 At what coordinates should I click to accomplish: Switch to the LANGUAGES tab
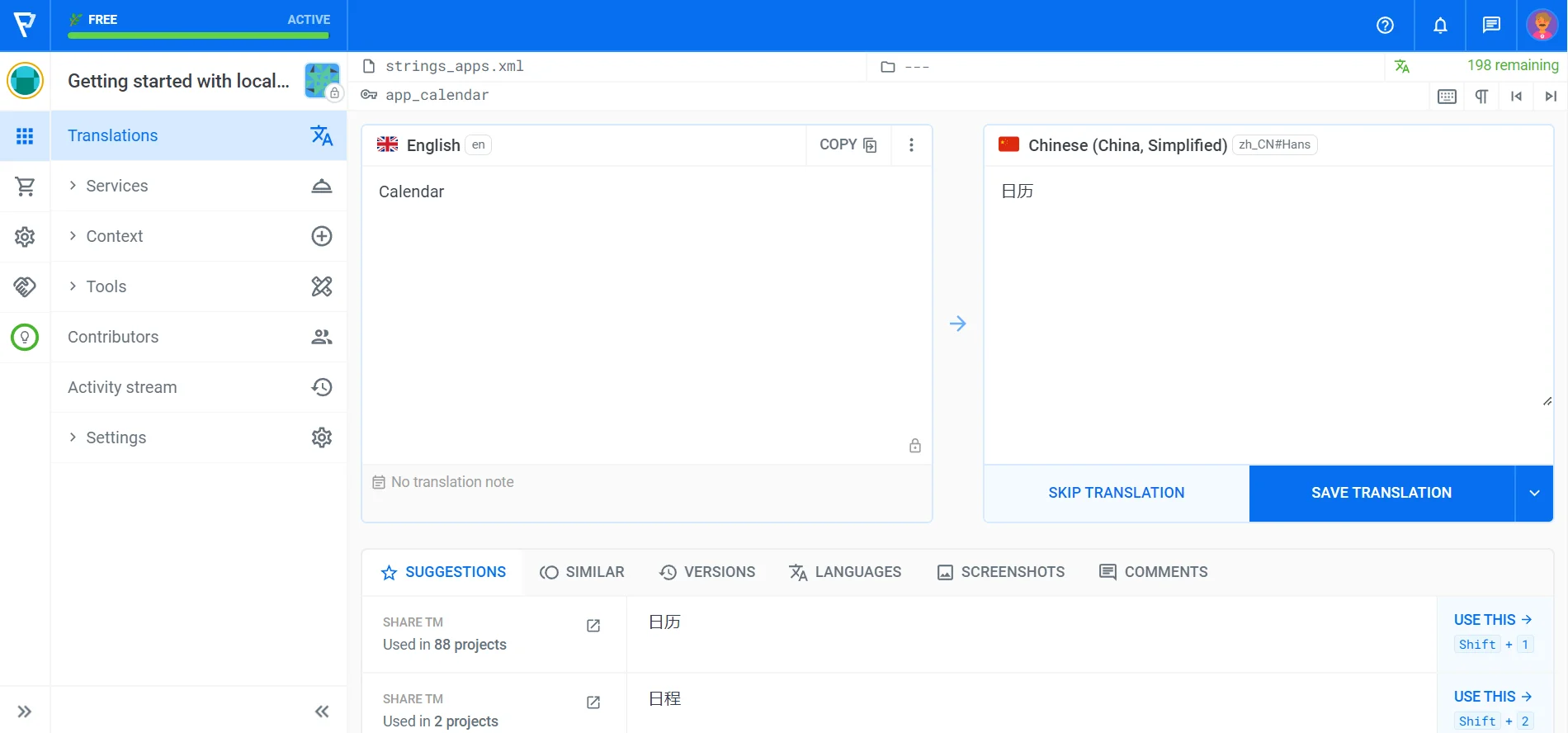point(845,572)
